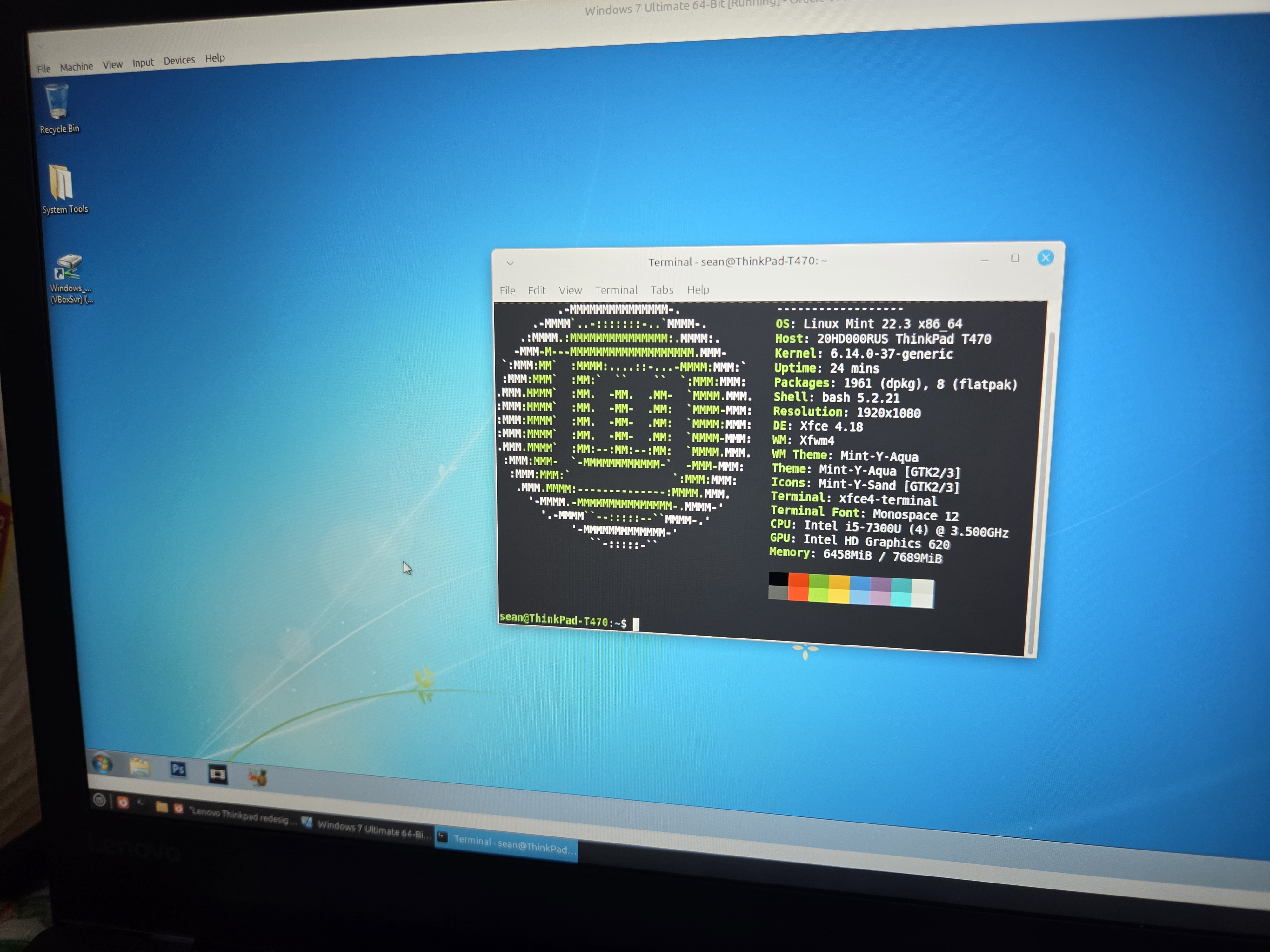Open the Terminal window's View menu
The width and height of the screenshot is (1270, 952).
coord(570,290)
